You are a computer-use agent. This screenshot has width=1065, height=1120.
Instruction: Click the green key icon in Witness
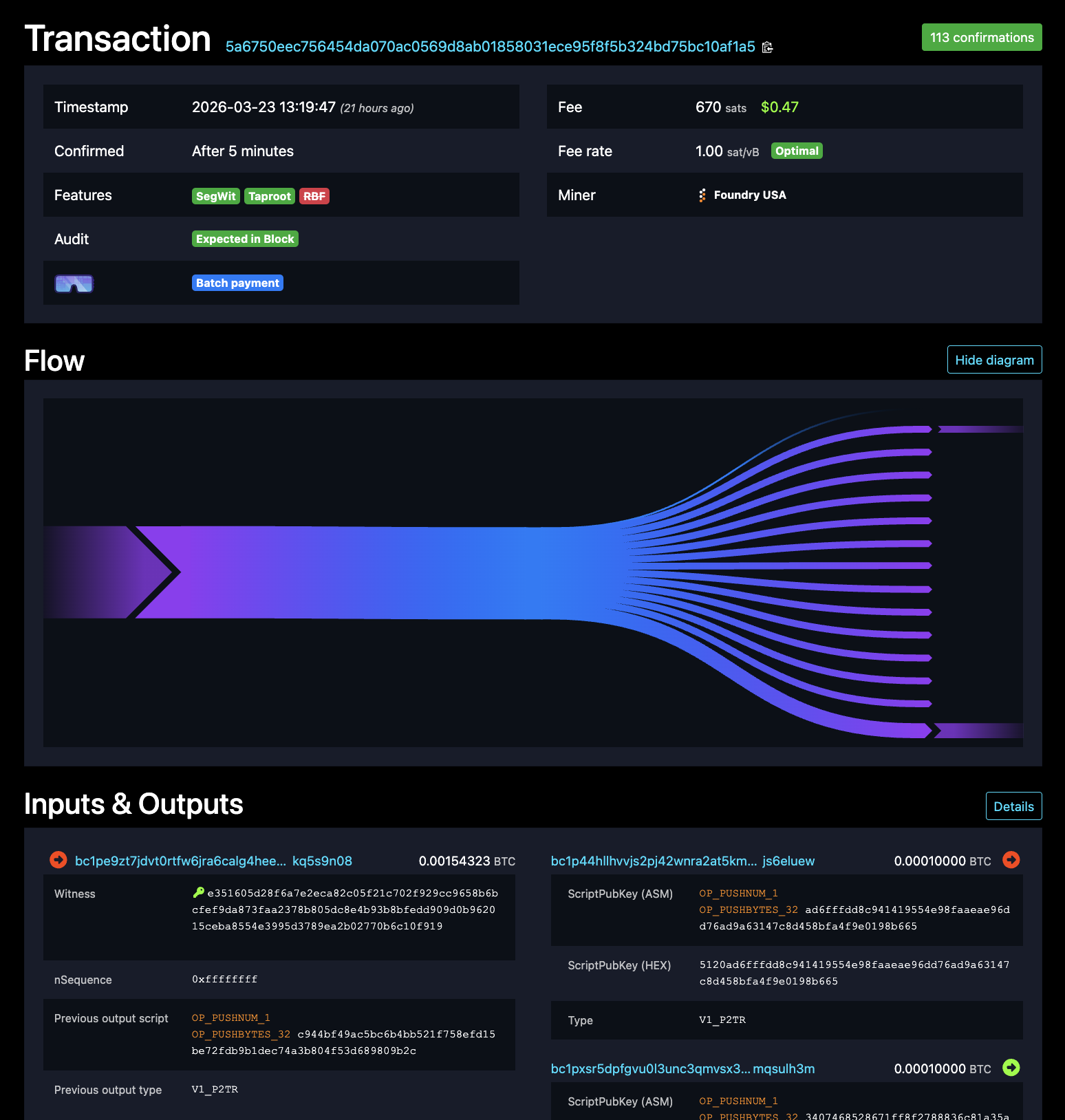pyautogui.click(x=198, y=892)
